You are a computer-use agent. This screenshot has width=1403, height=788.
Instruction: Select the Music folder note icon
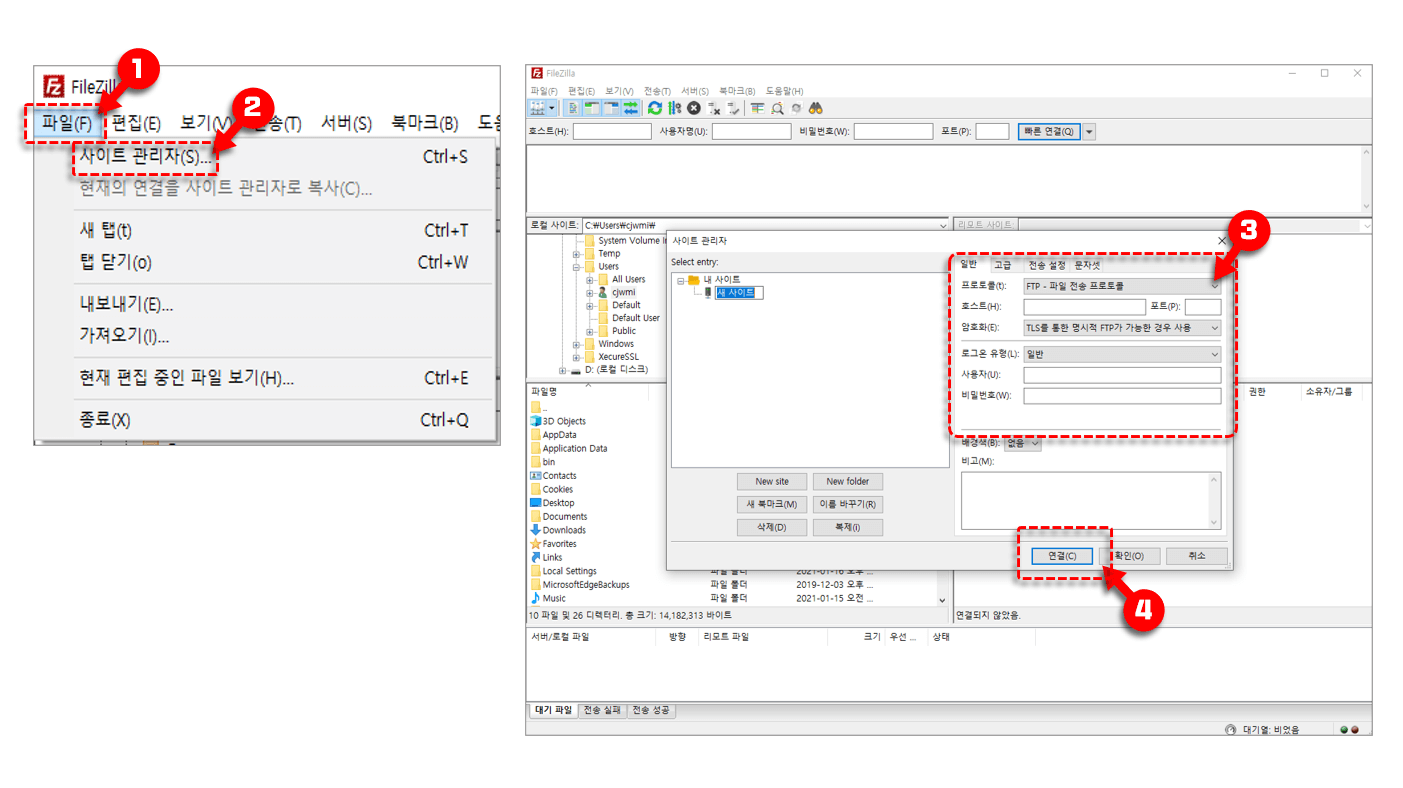tap(536, 598)
